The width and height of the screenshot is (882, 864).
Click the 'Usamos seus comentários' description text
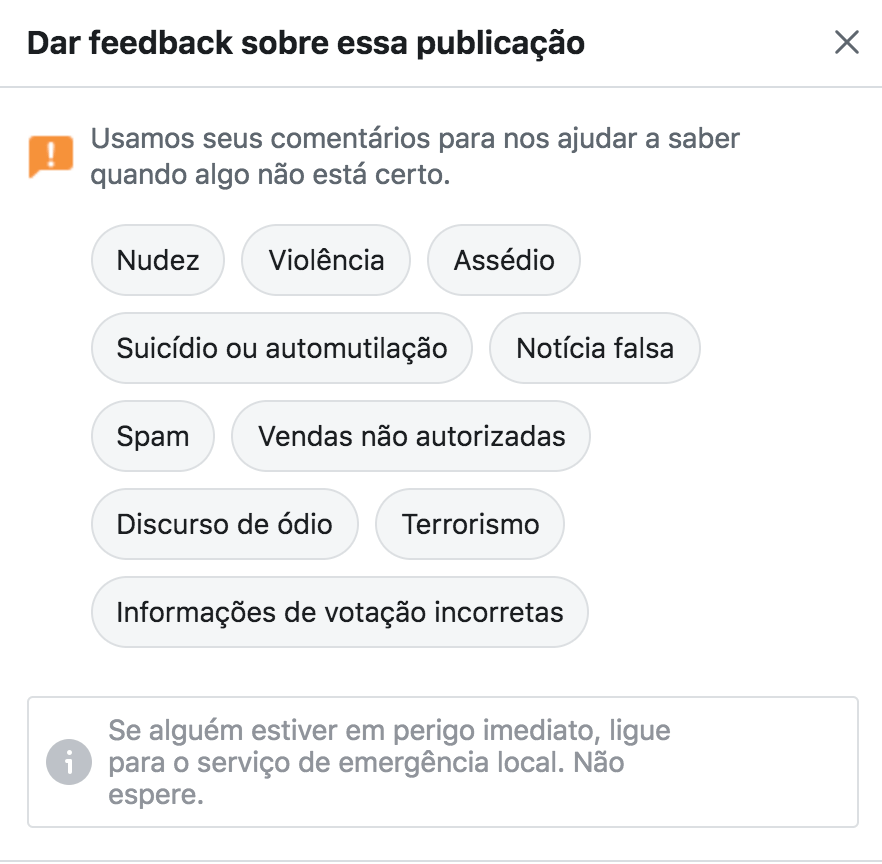point(415,156)
